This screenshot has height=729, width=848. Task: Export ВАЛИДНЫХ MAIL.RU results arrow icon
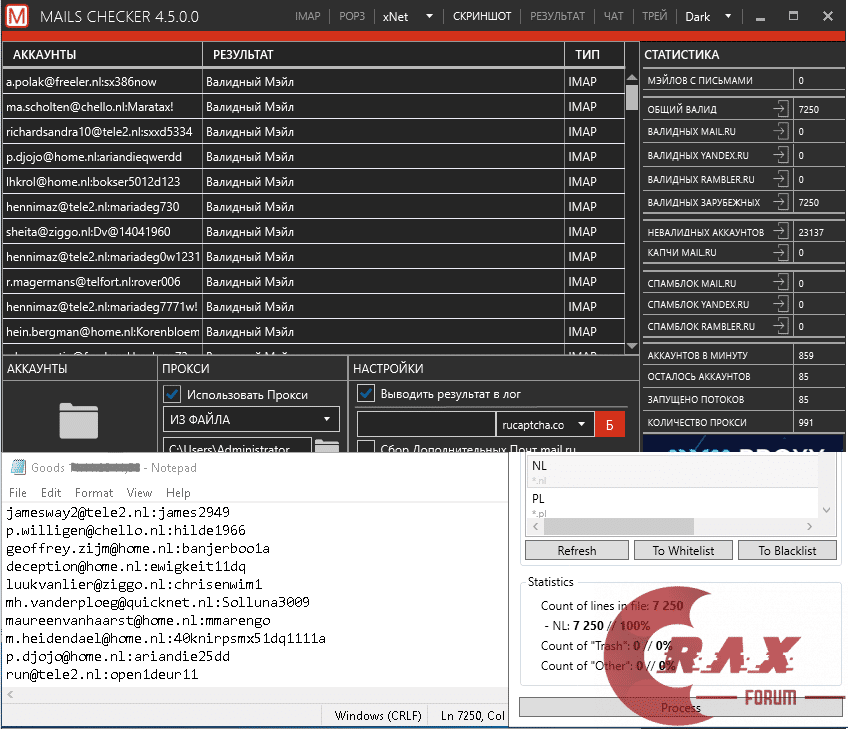click(x=780, y=131)
